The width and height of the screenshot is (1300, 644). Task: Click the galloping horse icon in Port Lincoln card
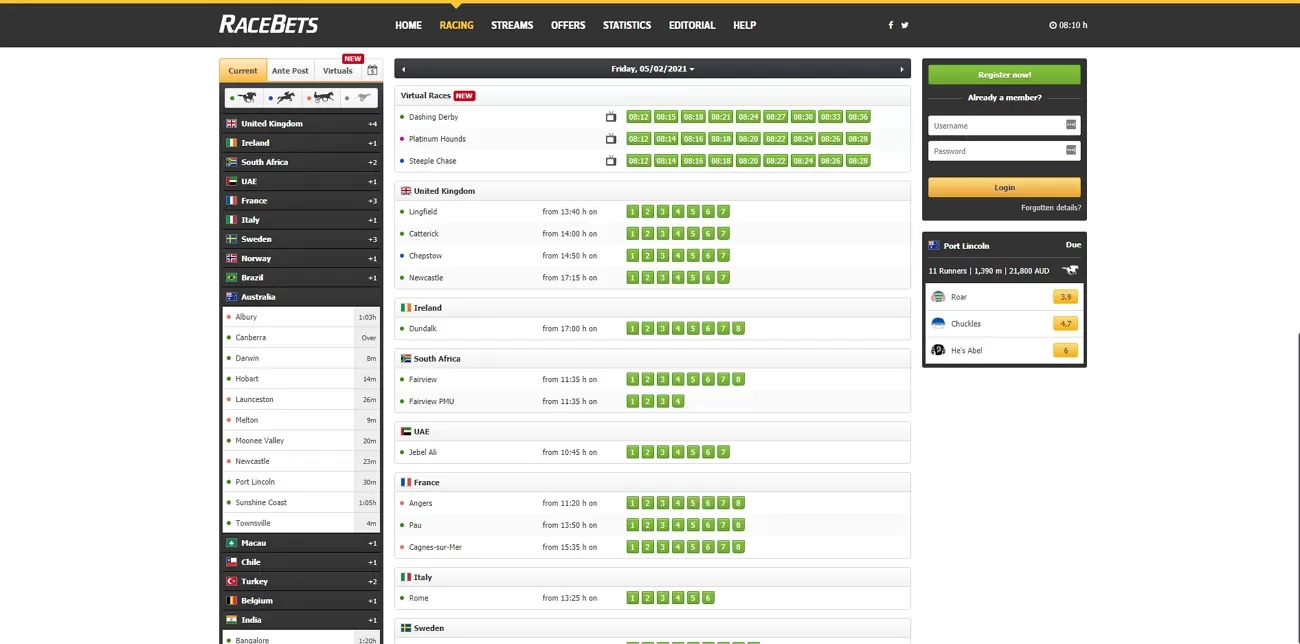pos(1071,271)
